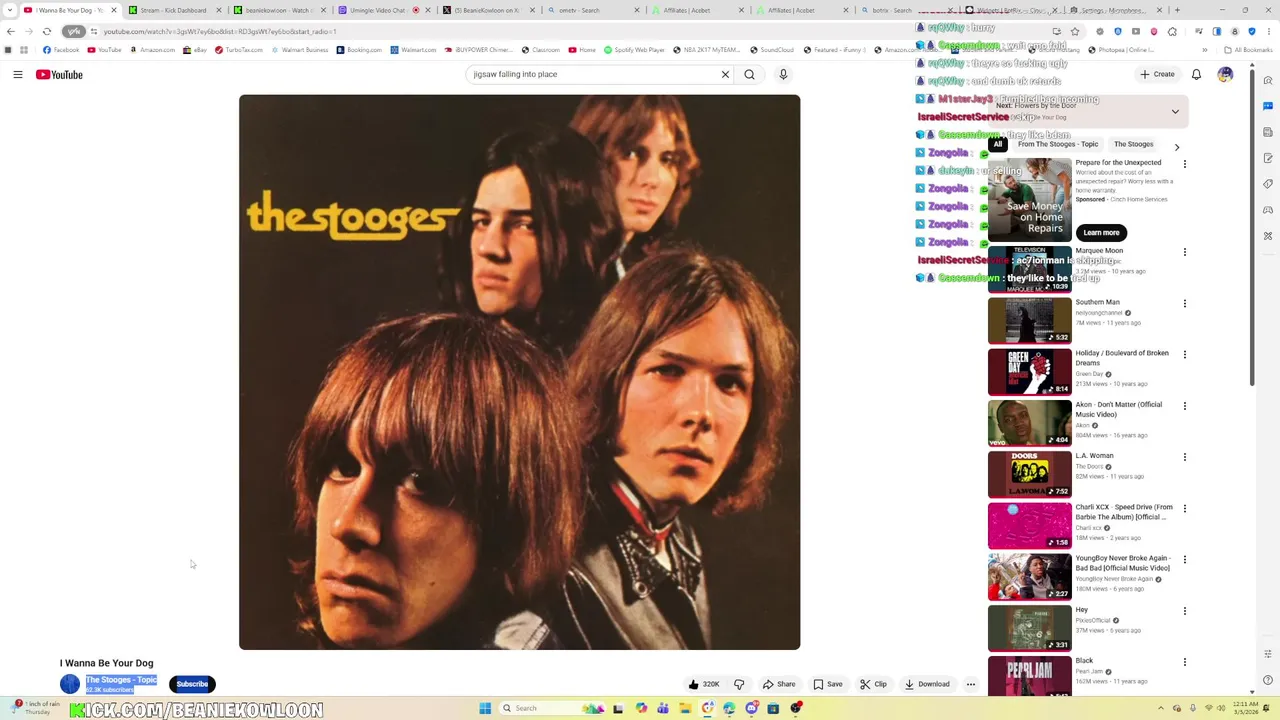Viewport: 1280px width, 720px height.
Task: Reload the page in the browser
Action: pos(47,31)
